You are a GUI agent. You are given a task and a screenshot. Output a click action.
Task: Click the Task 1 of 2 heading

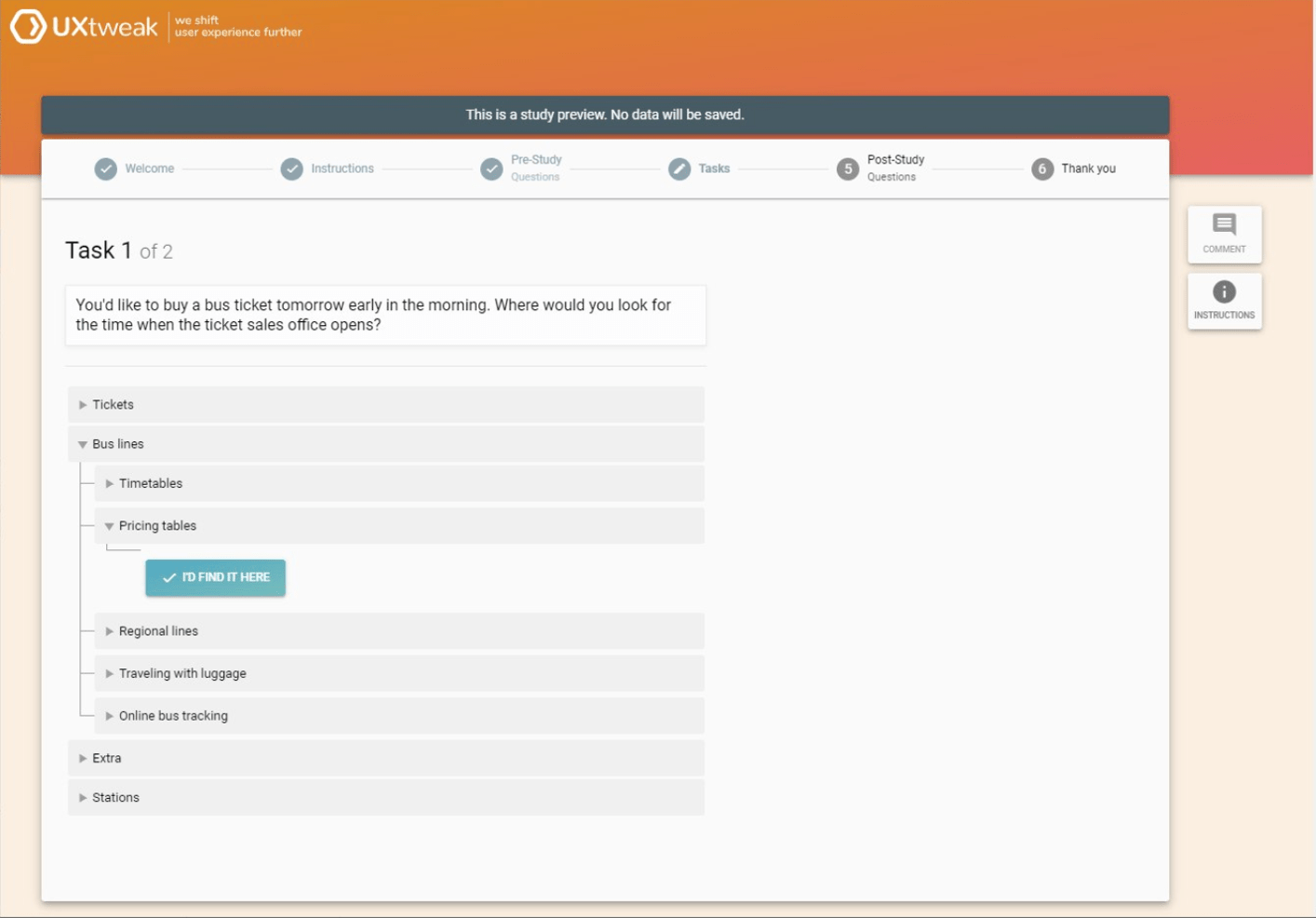click(x=119, y=250)
